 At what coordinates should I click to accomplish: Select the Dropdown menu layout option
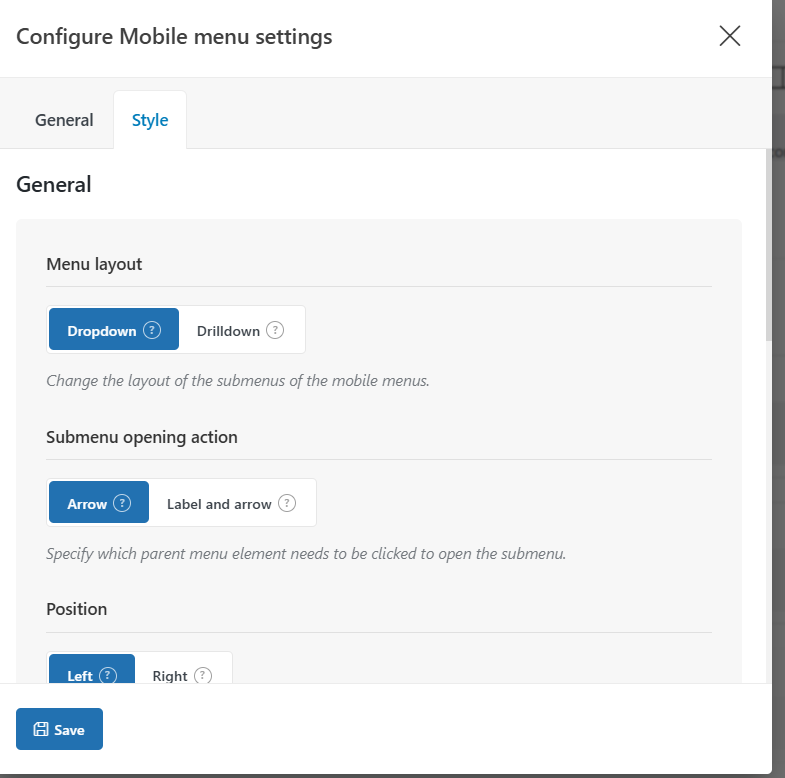coord(114,329)
